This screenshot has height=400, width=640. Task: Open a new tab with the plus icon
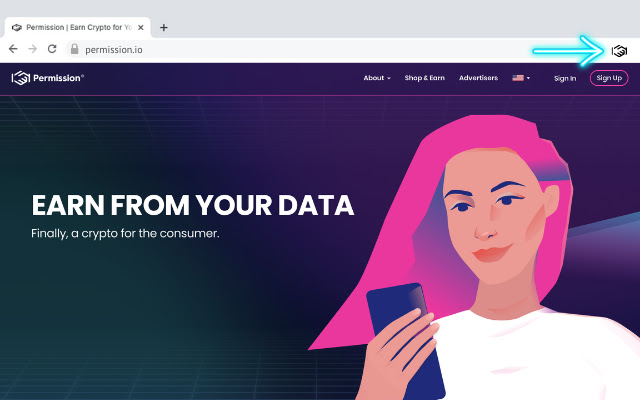point(164,27)
